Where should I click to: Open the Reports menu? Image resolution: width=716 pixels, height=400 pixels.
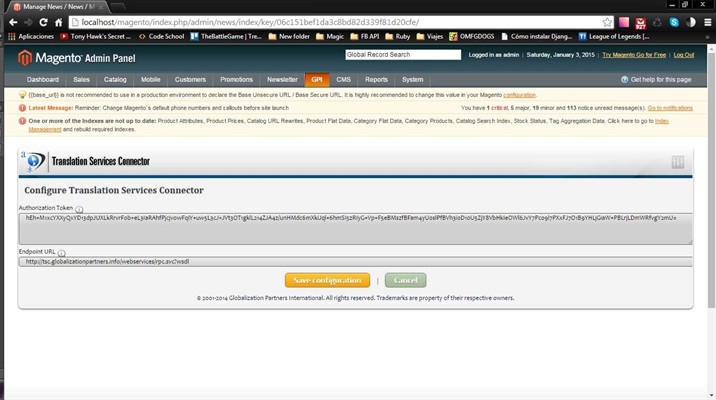[x=376, y=79]
